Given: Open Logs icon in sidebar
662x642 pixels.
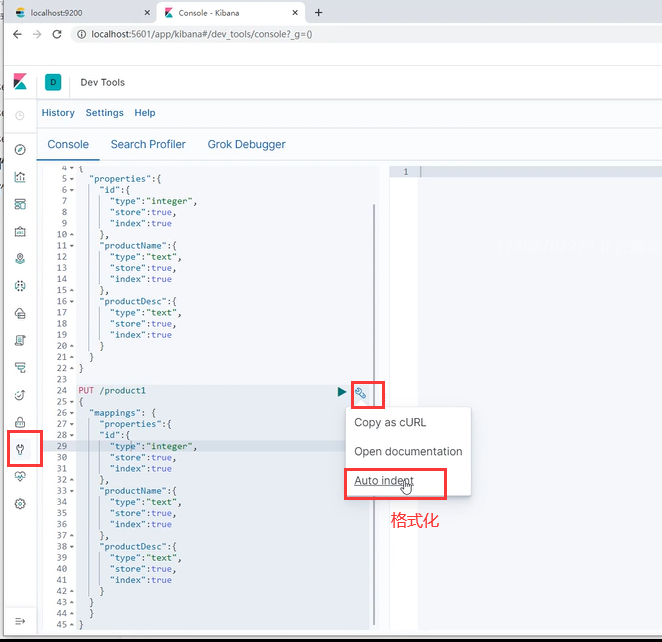Looking at the screenshot, I should (x=20, y=340).
